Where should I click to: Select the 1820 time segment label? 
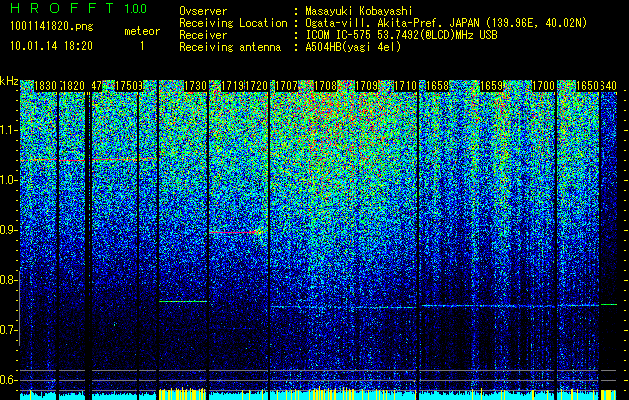tap(74, 86)
